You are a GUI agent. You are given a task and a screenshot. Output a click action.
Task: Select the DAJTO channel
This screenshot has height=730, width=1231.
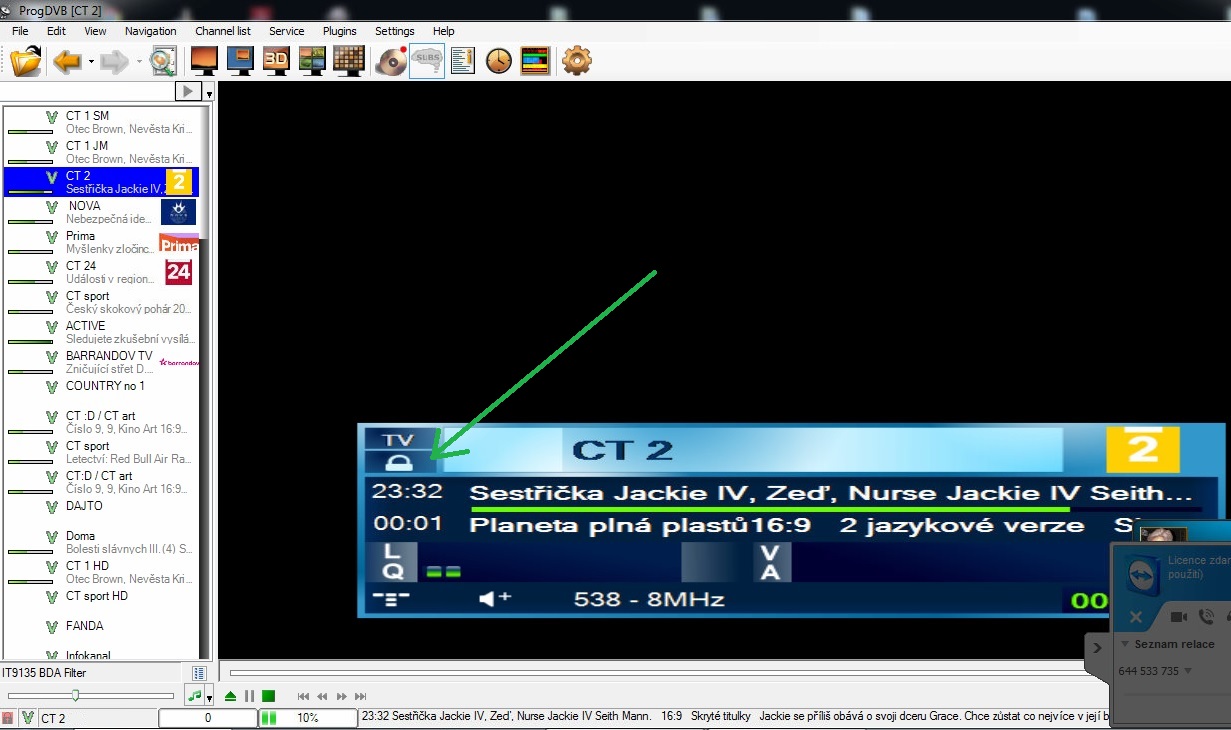point(102,512)
